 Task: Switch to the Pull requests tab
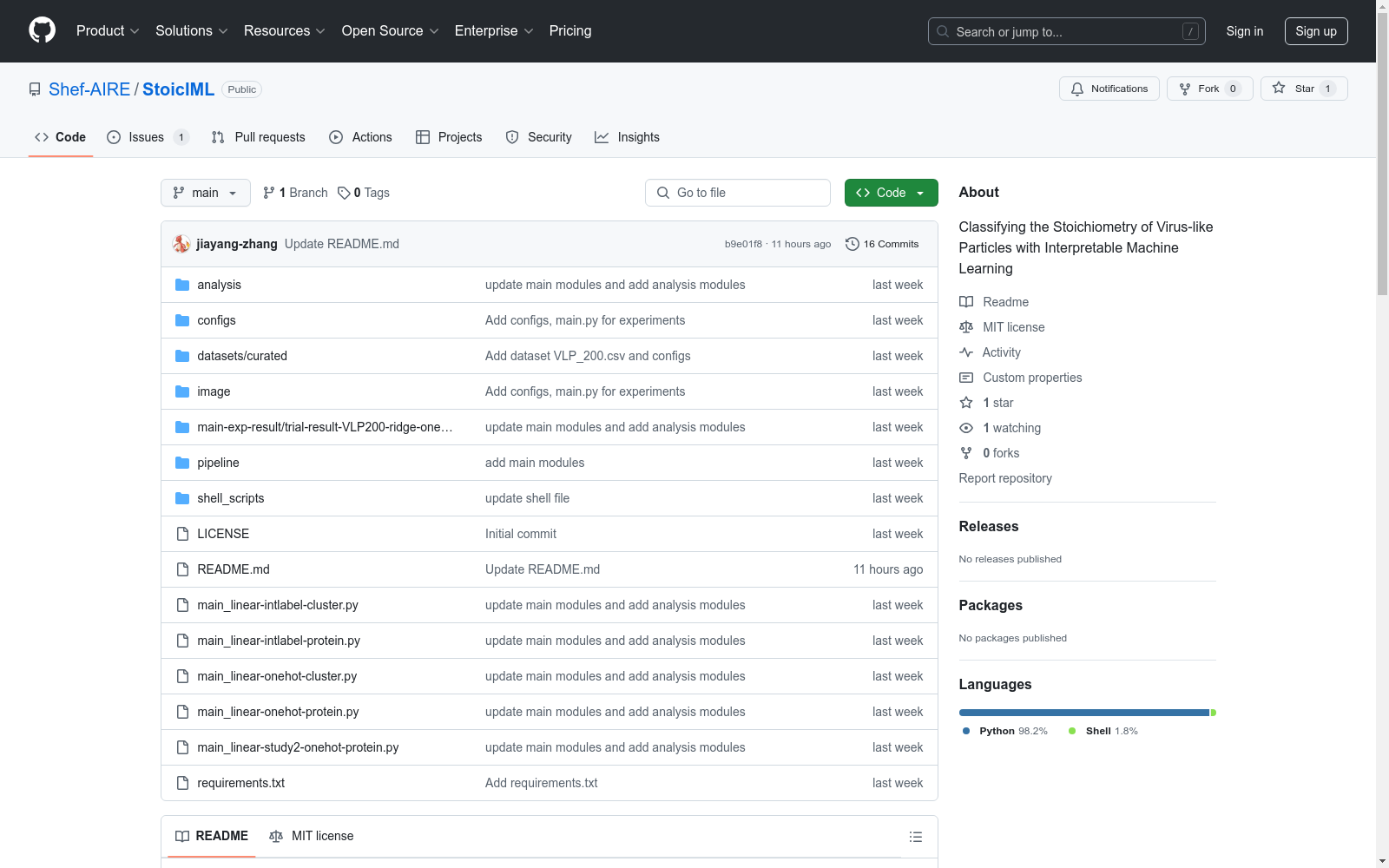(x=258, y=137)
